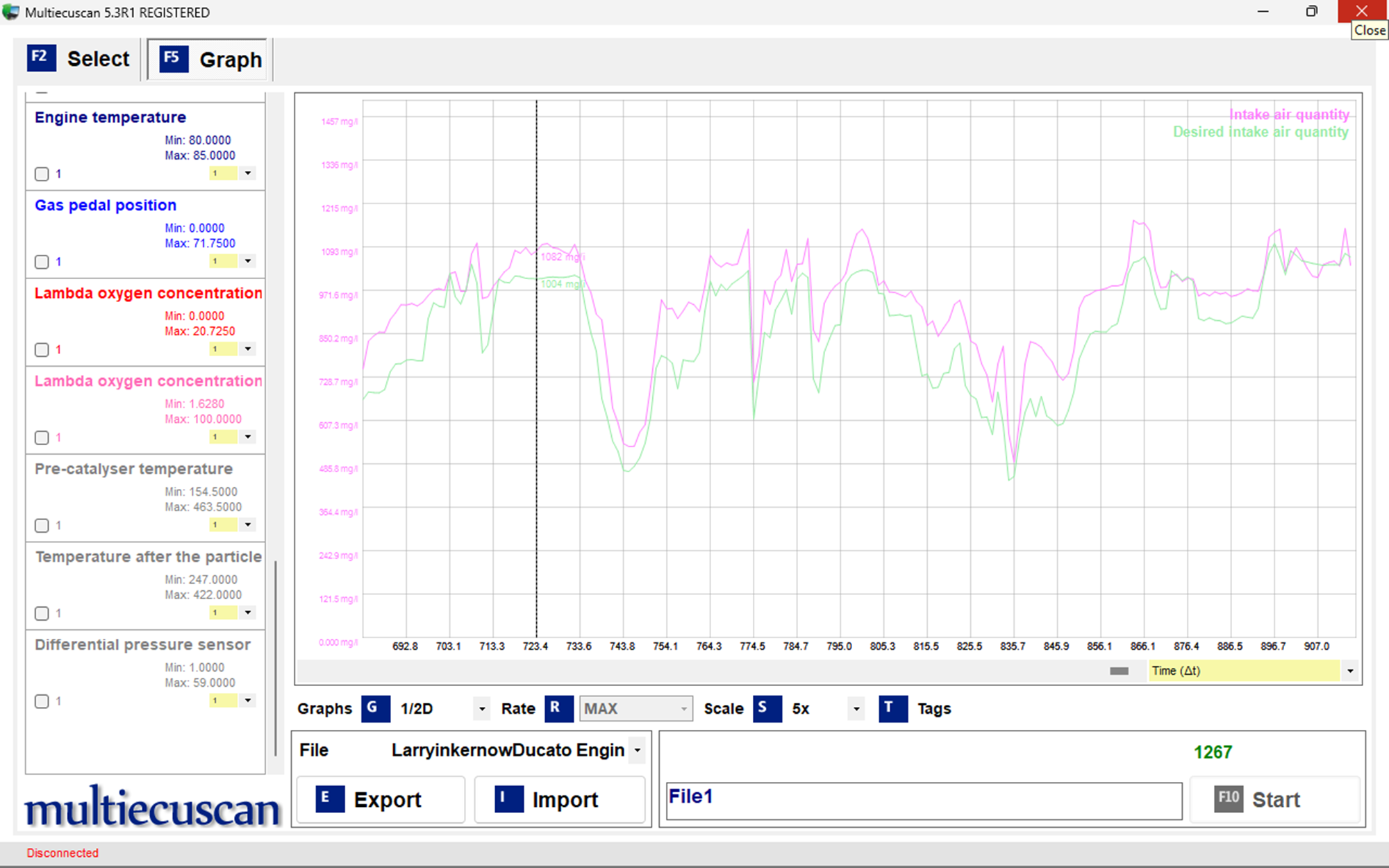Select the Differential pressure sensor parameter name

142,644
